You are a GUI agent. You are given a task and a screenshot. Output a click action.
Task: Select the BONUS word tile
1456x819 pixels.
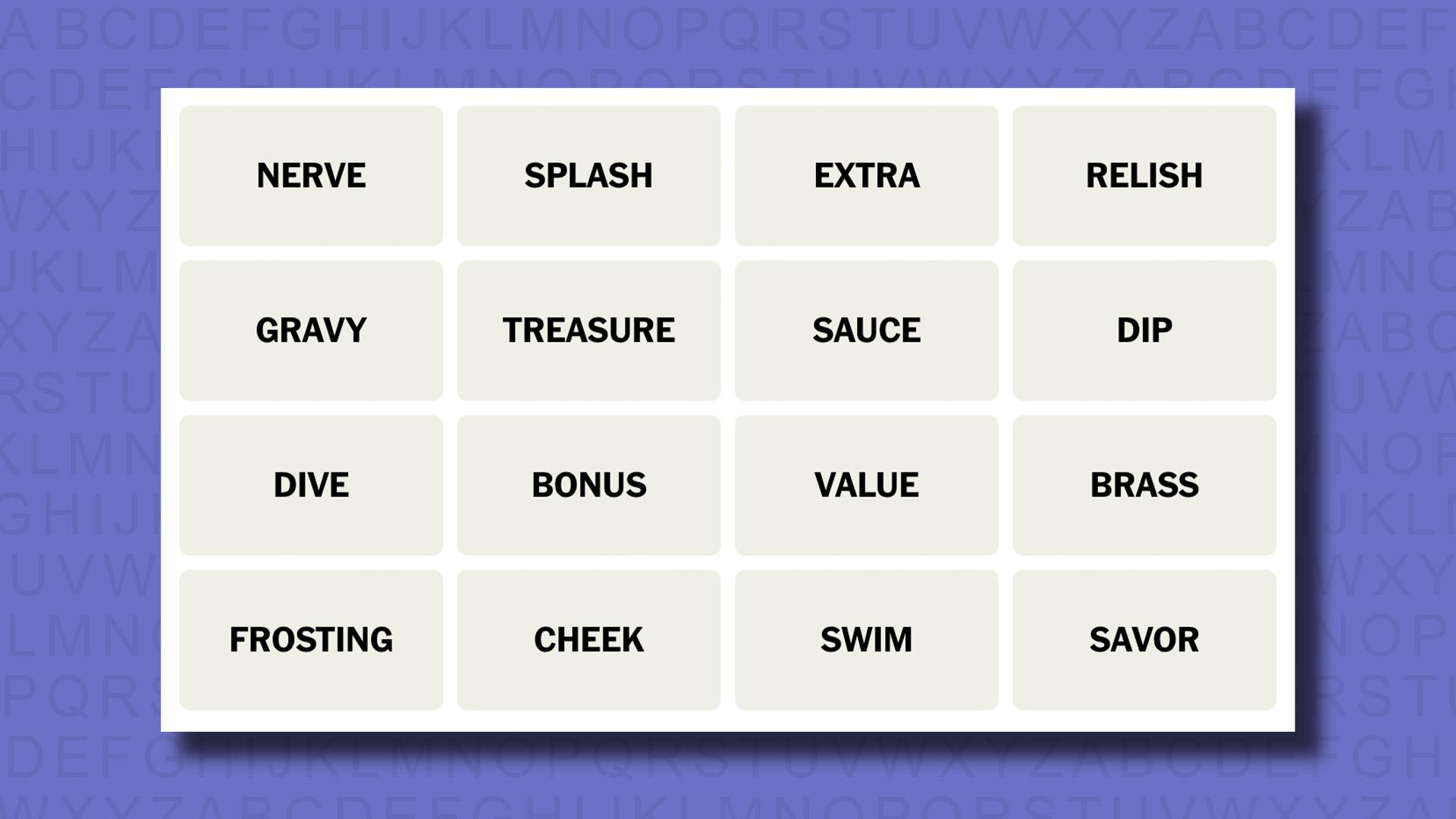589,484
